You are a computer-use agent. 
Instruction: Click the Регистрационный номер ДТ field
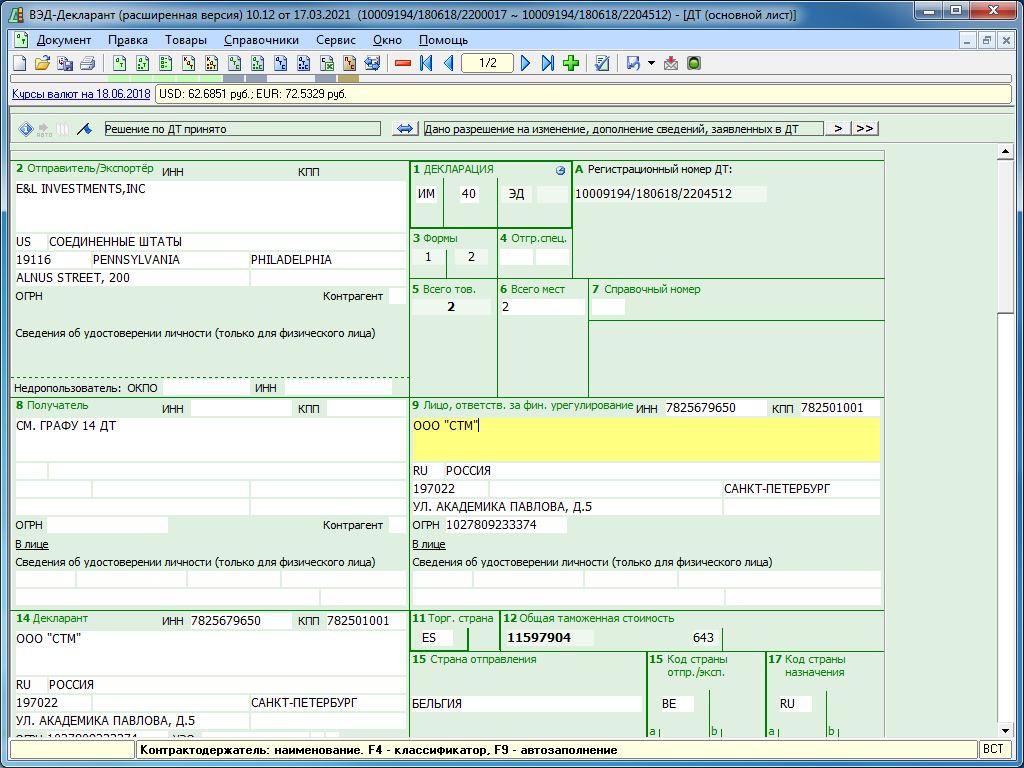coord(670,194)
